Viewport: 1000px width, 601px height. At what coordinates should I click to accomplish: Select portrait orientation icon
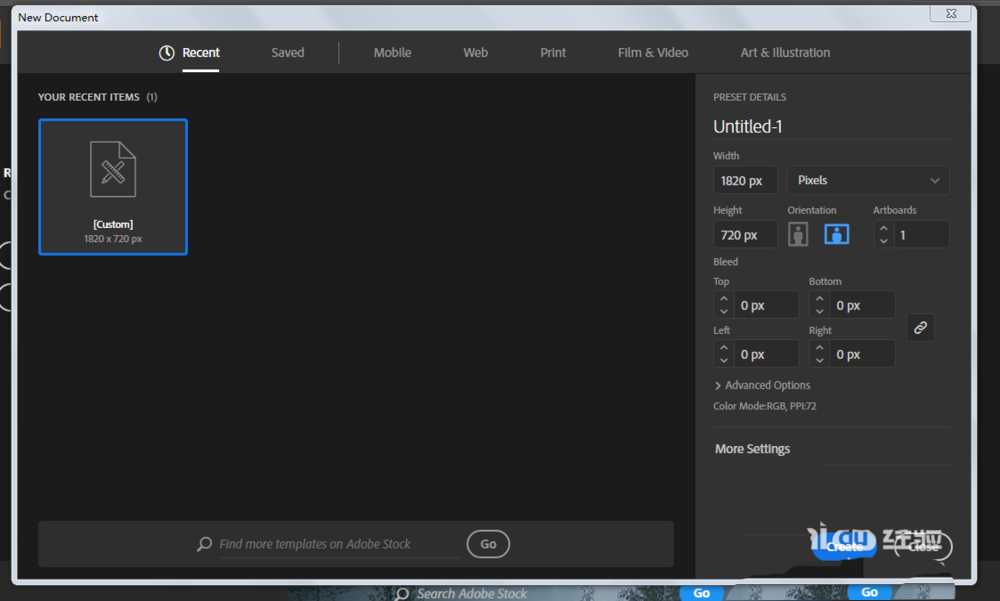point(798,234)
